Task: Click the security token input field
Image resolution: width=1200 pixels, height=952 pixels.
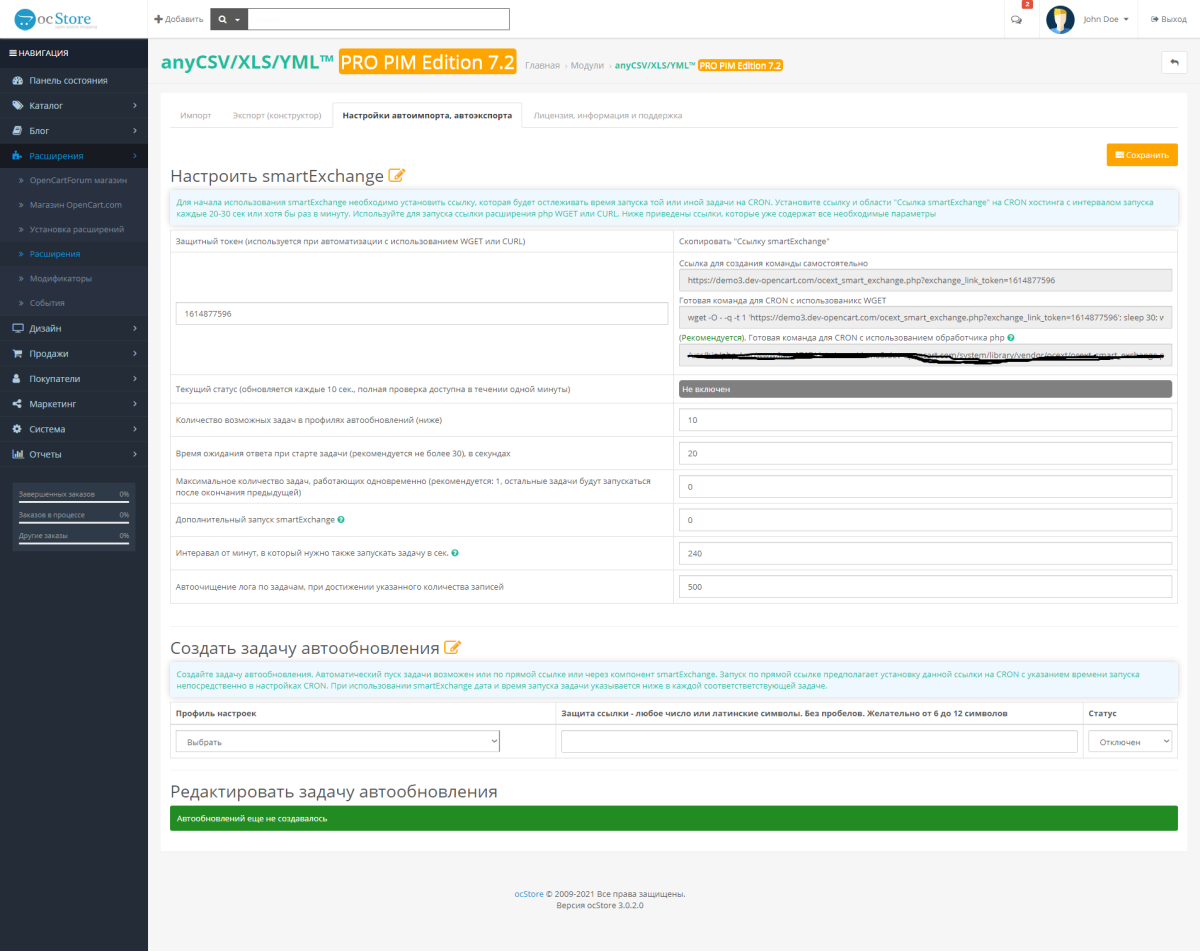Action: [x=422, y=313]
